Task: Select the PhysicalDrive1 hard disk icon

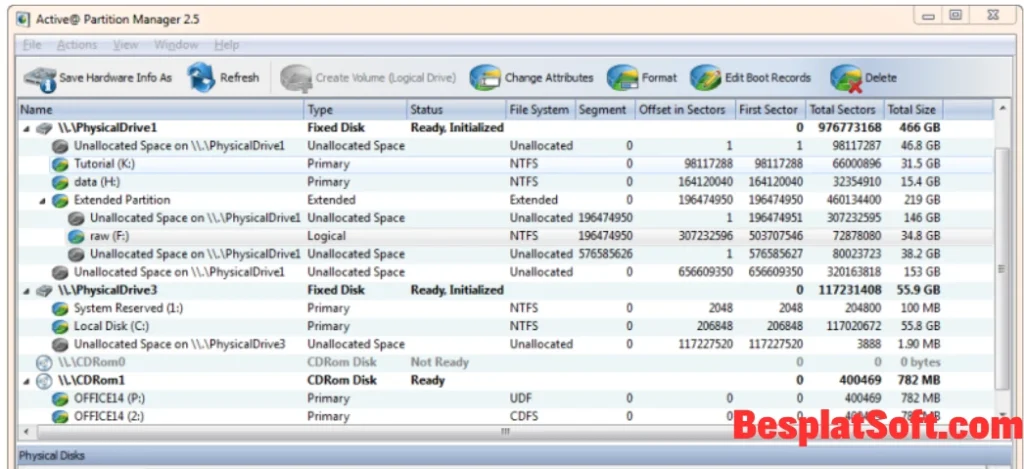Action: 44,128
